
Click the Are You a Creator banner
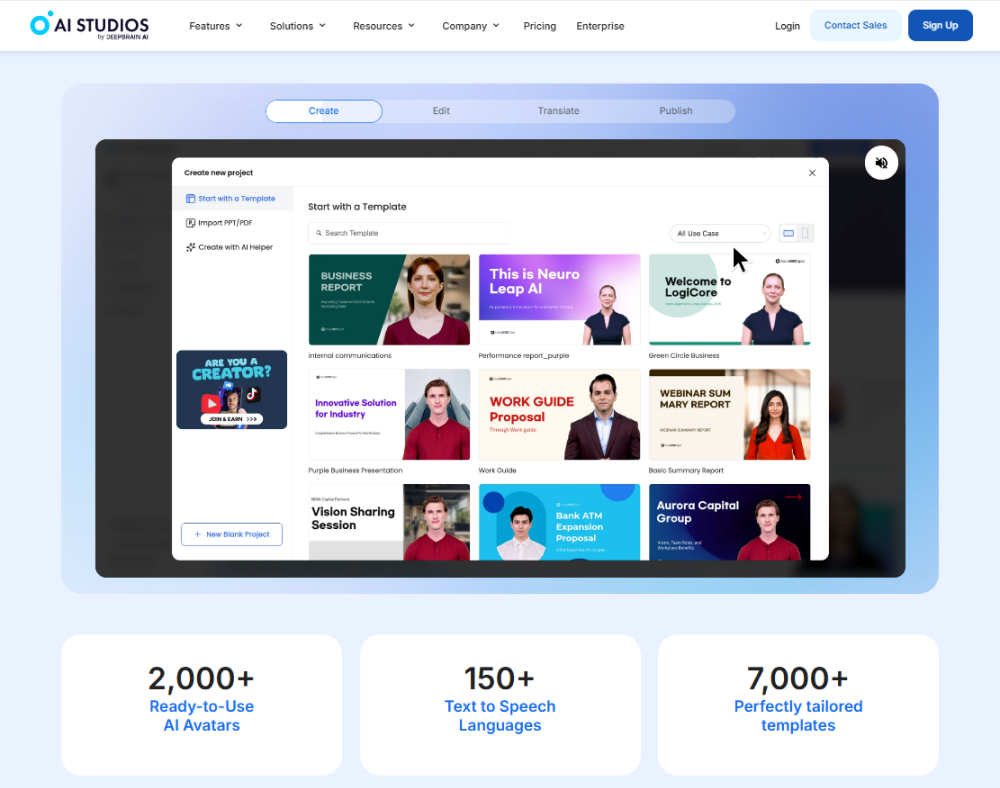(x=232, y=390)
